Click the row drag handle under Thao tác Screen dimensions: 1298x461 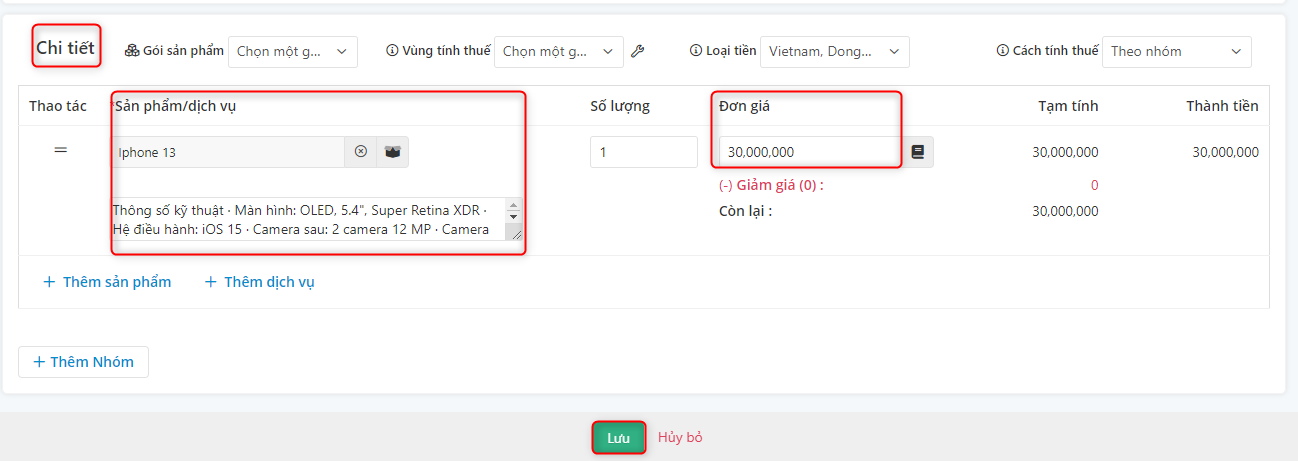60,149
